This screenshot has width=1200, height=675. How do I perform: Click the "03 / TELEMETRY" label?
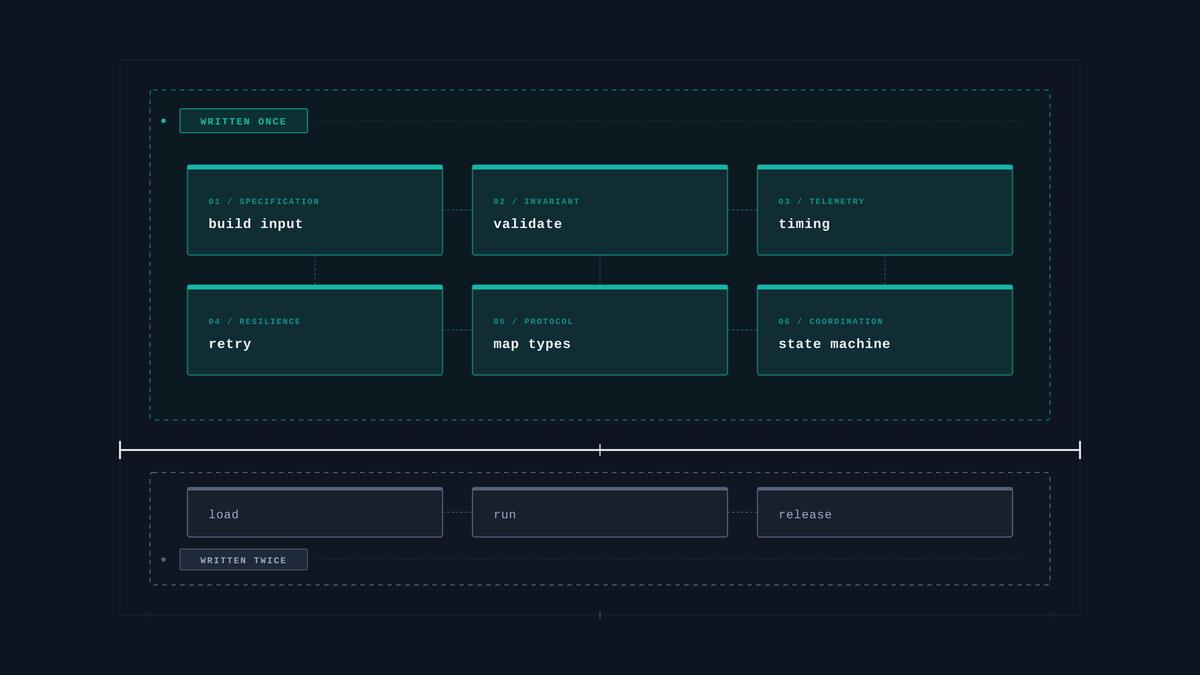click(822, 202)
